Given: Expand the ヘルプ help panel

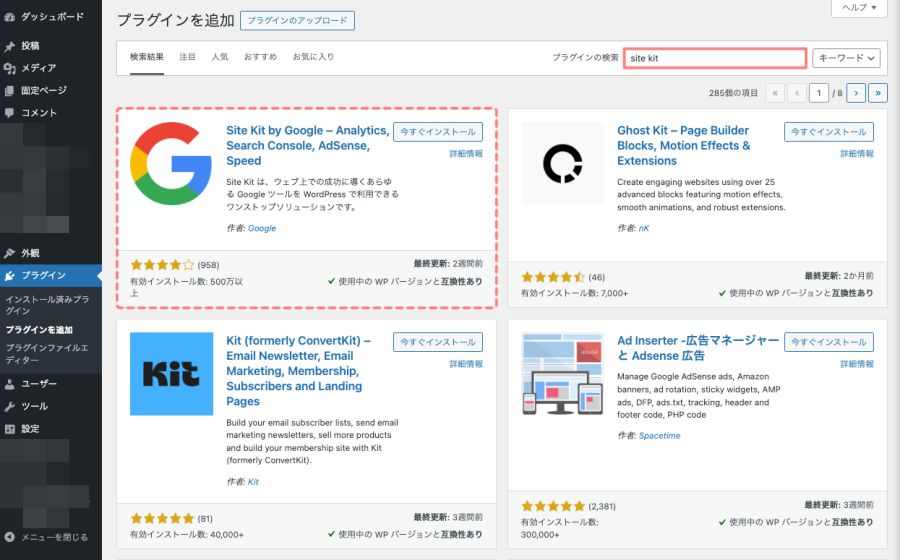Looking at the screenshot, I should tap(859, 7).
